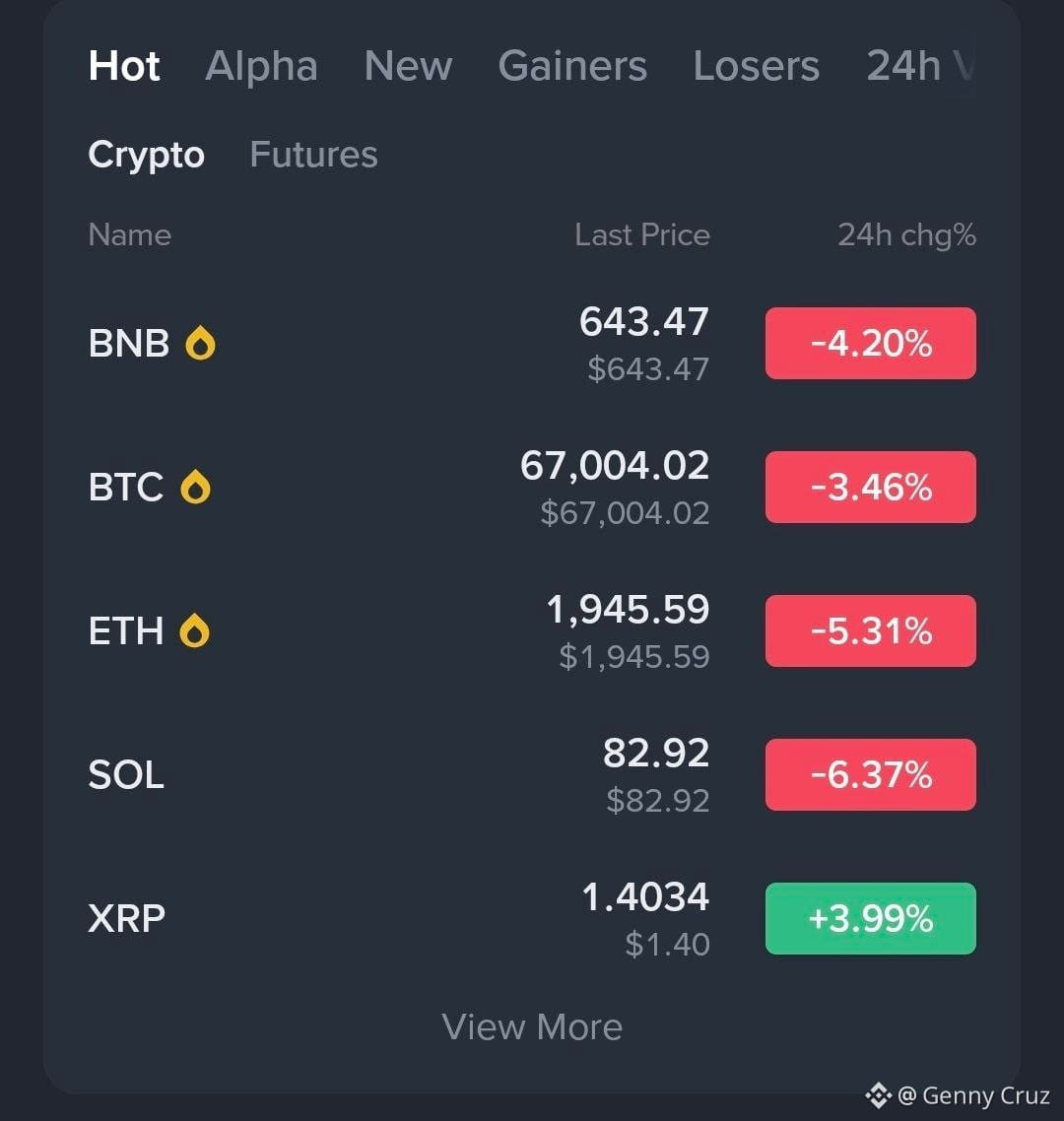This screenshot has width=1064, height=1121.
Task: Click the ETH hot flame icon
Action: (195, 631)
